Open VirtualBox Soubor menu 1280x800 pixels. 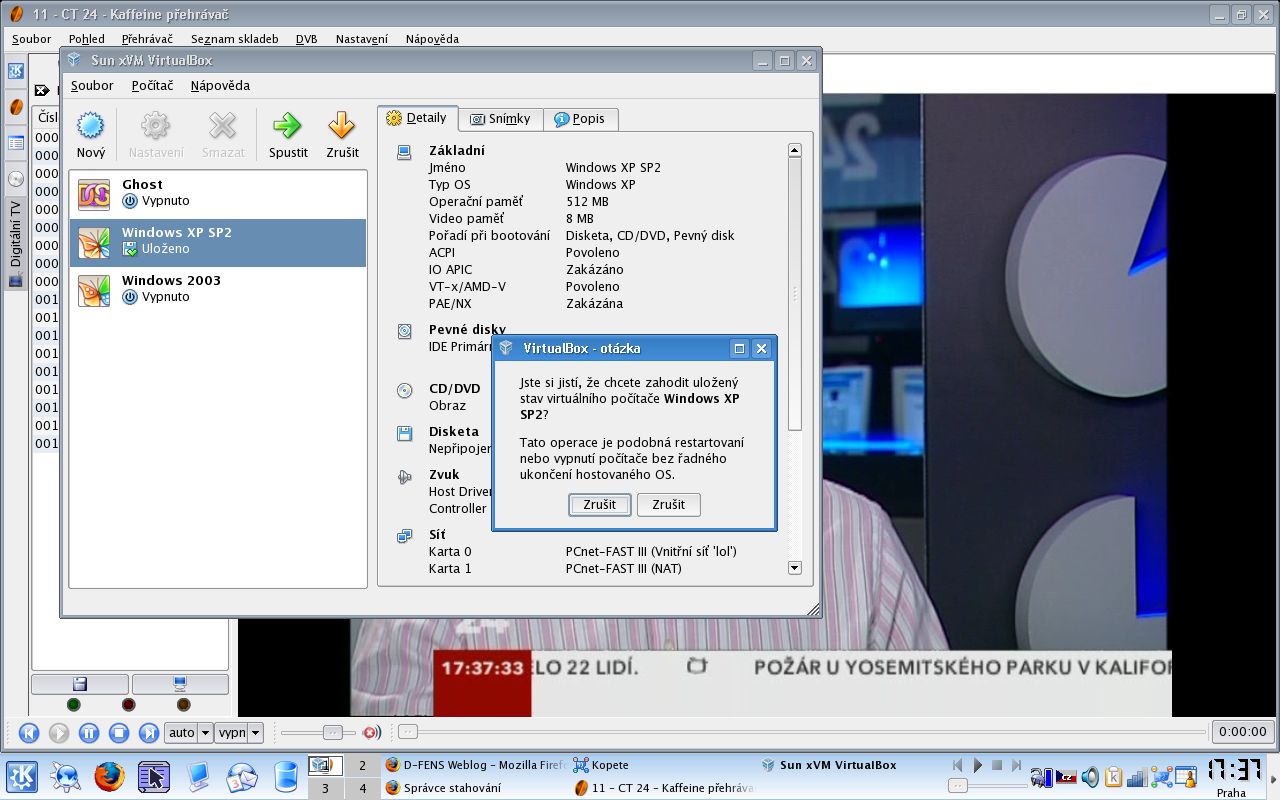click(92, 86)
